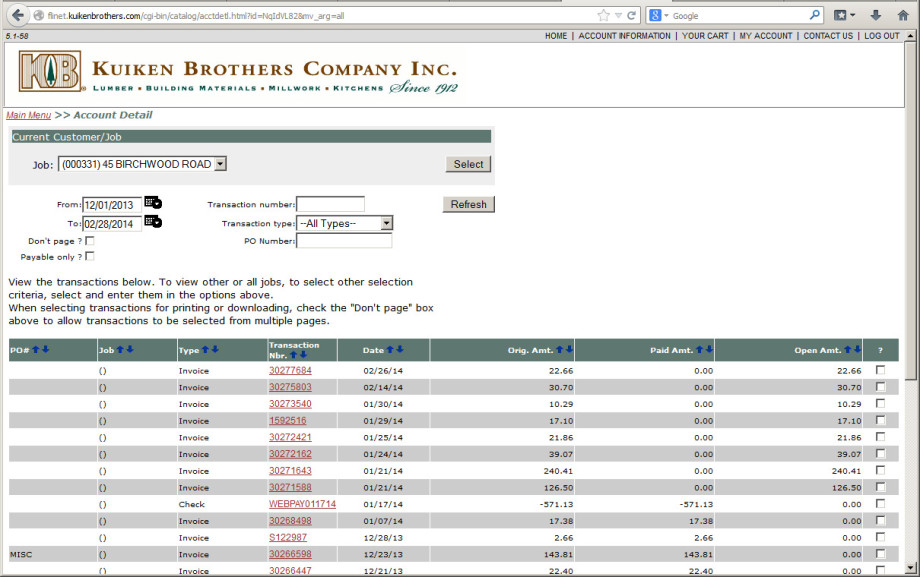
Task: Open transaction link 30266598
Action: [x=290, y=554]
